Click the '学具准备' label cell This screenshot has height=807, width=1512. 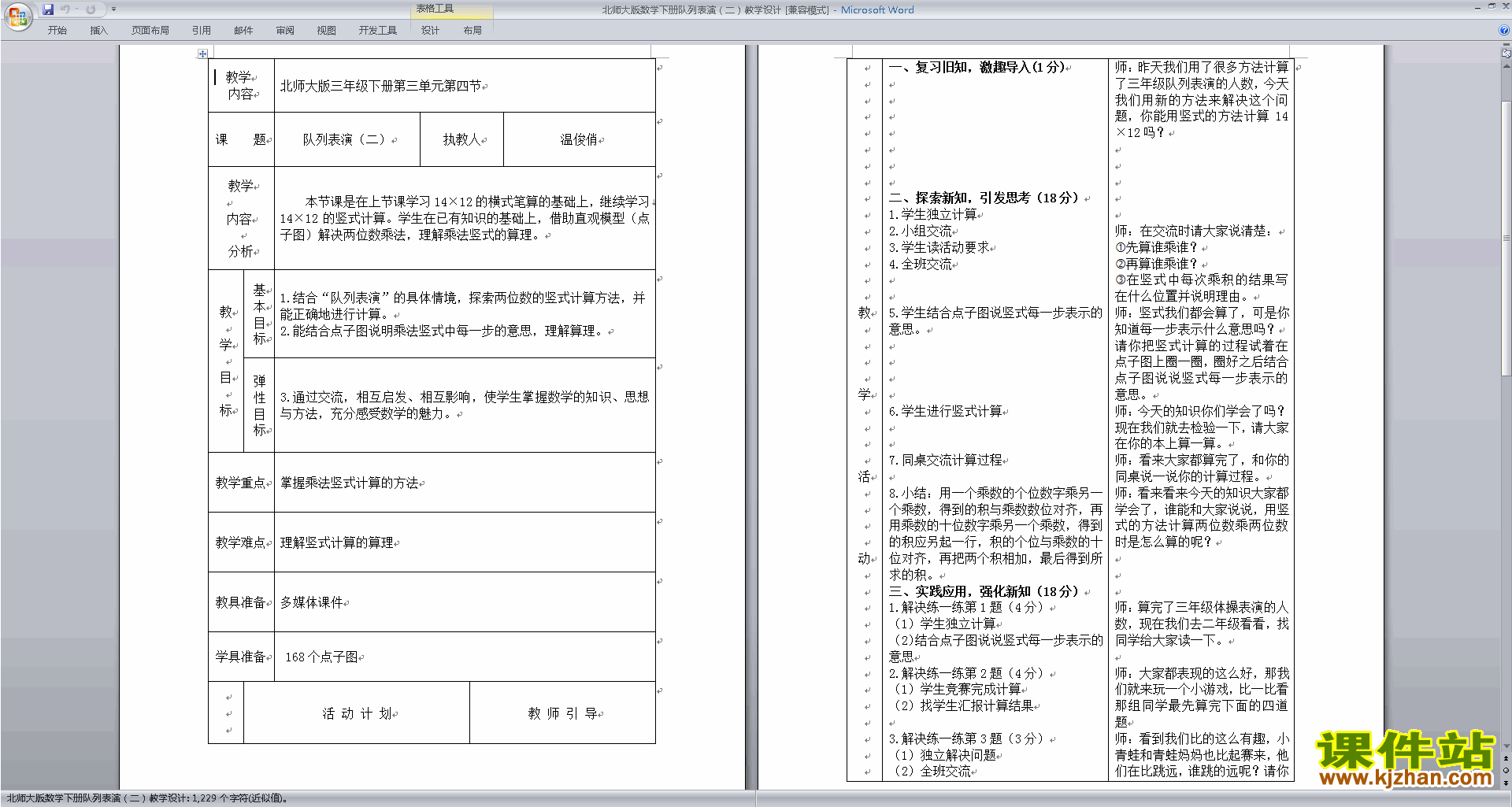click(x=241, y=657)
